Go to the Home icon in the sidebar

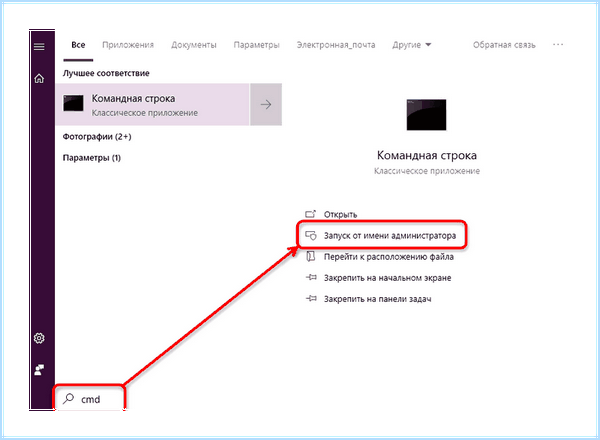[39, 78]
